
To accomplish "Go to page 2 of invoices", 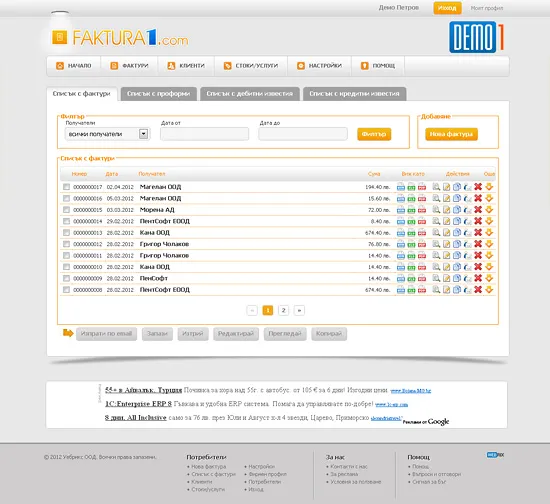I will click(x=283, y=310).
